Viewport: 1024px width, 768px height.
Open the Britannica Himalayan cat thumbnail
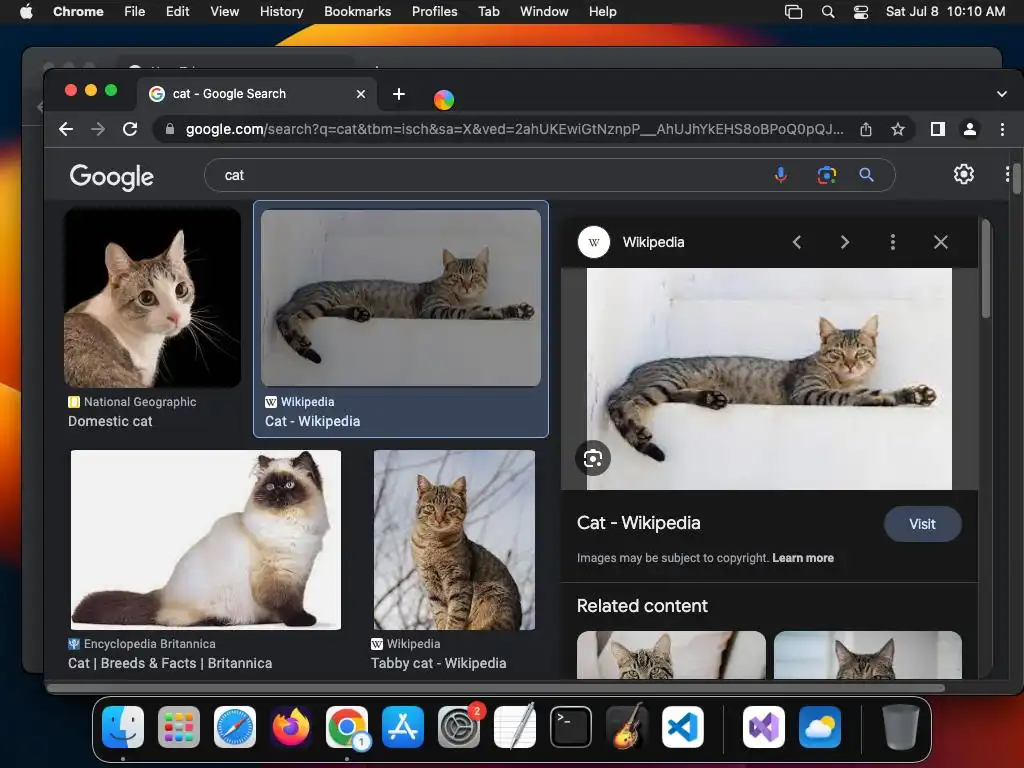tap(206, 540)
